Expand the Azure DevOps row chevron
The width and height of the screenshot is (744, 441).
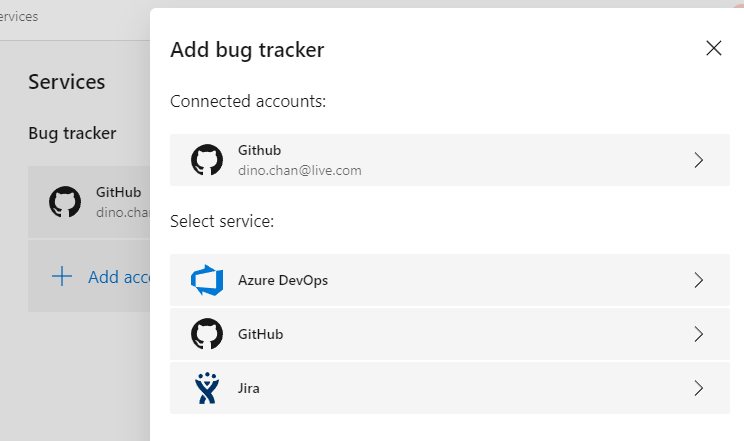coord(698,280)
